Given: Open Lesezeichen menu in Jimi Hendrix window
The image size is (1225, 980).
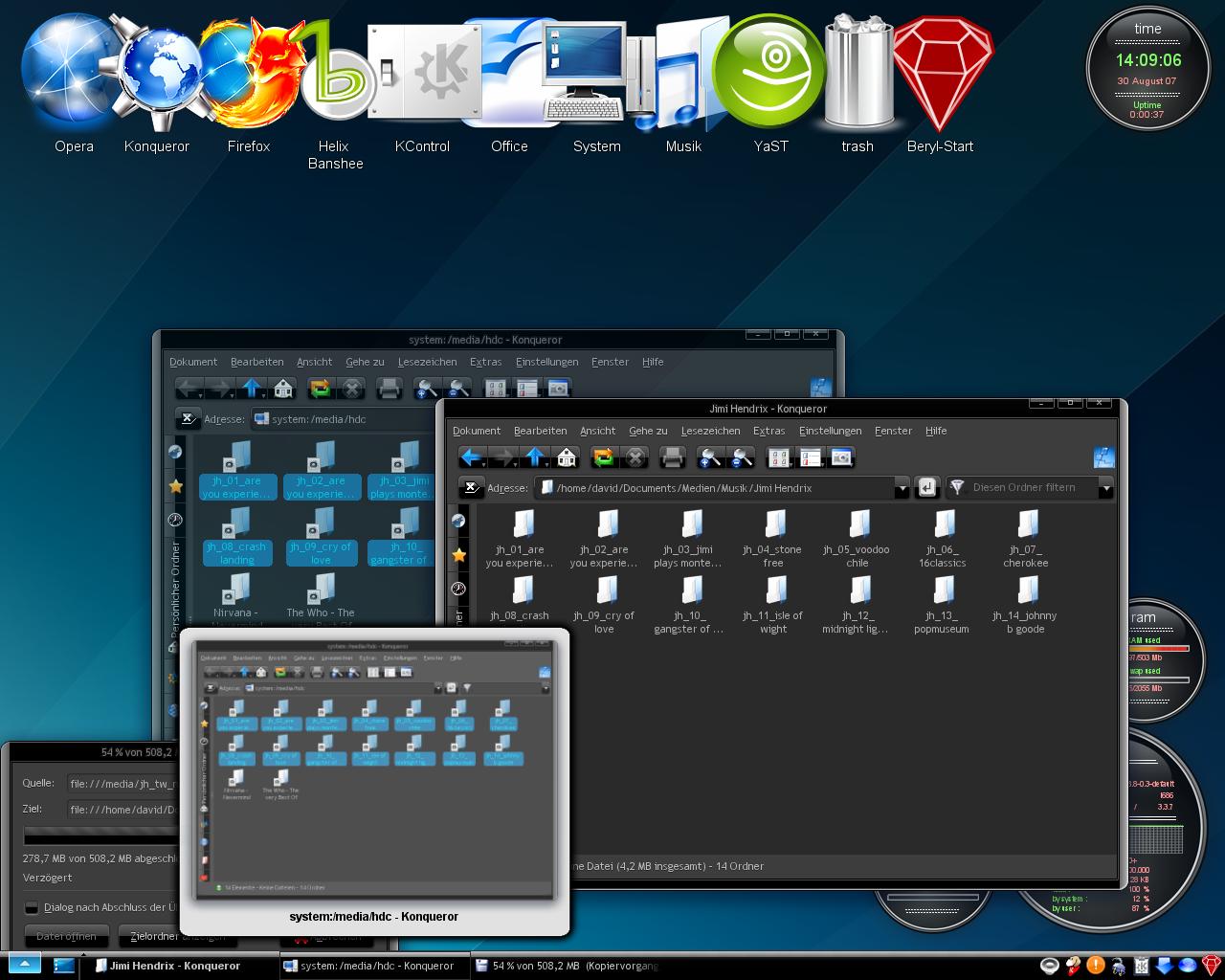Looking at the screenshot, I should [x=710, y=431].
